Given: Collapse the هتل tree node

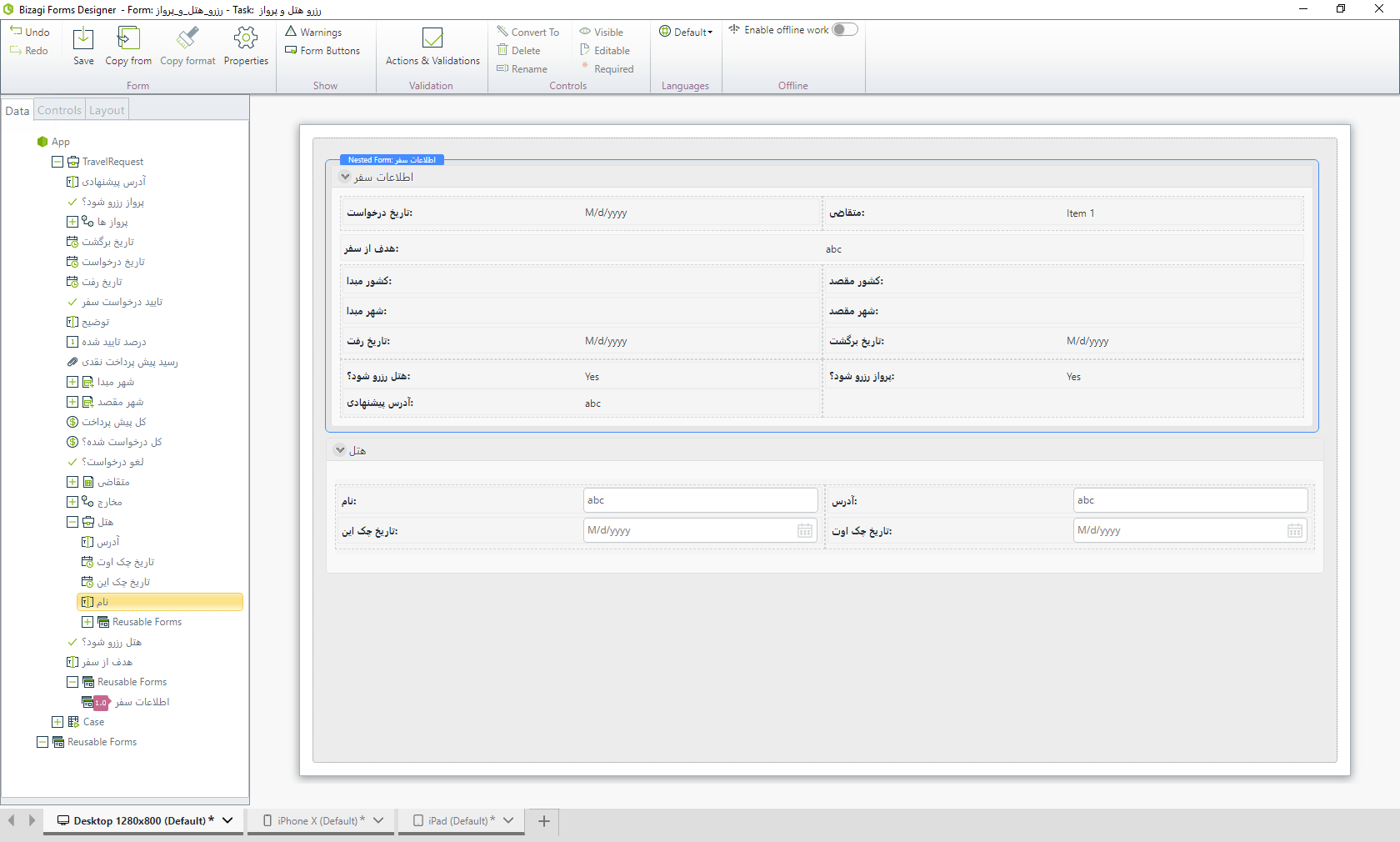Looking at the screenshot, I should (72, 522).
